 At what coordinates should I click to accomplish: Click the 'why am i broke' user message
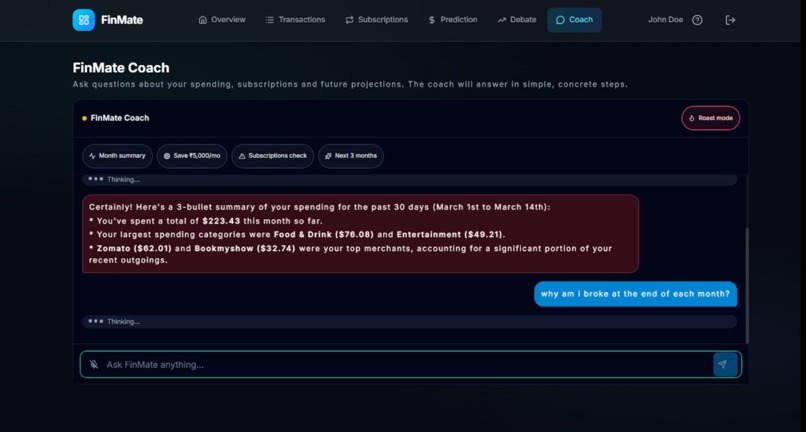tap(635, 294)
